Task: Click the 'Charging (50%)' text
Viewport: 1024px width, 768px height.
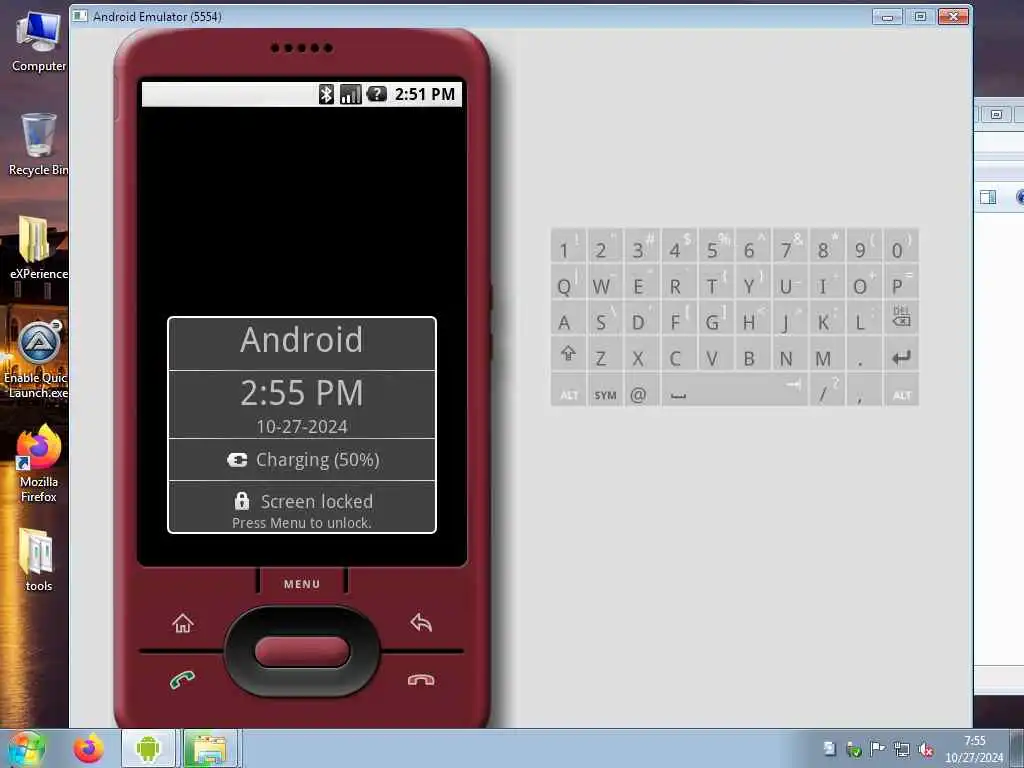Action: coord(317,460)
